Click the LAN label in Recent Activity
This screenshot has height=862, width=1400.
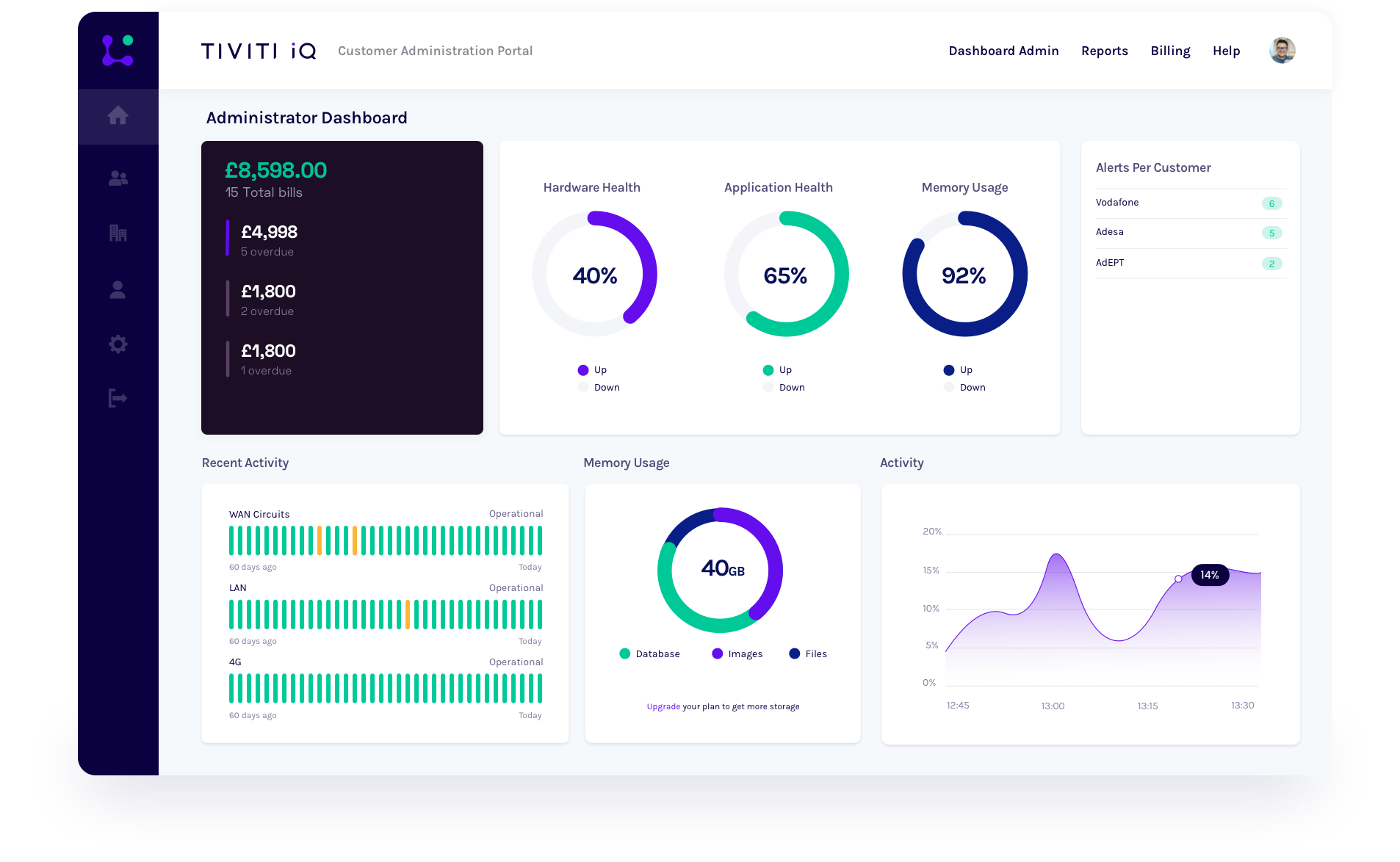click(x=238, y=588)
